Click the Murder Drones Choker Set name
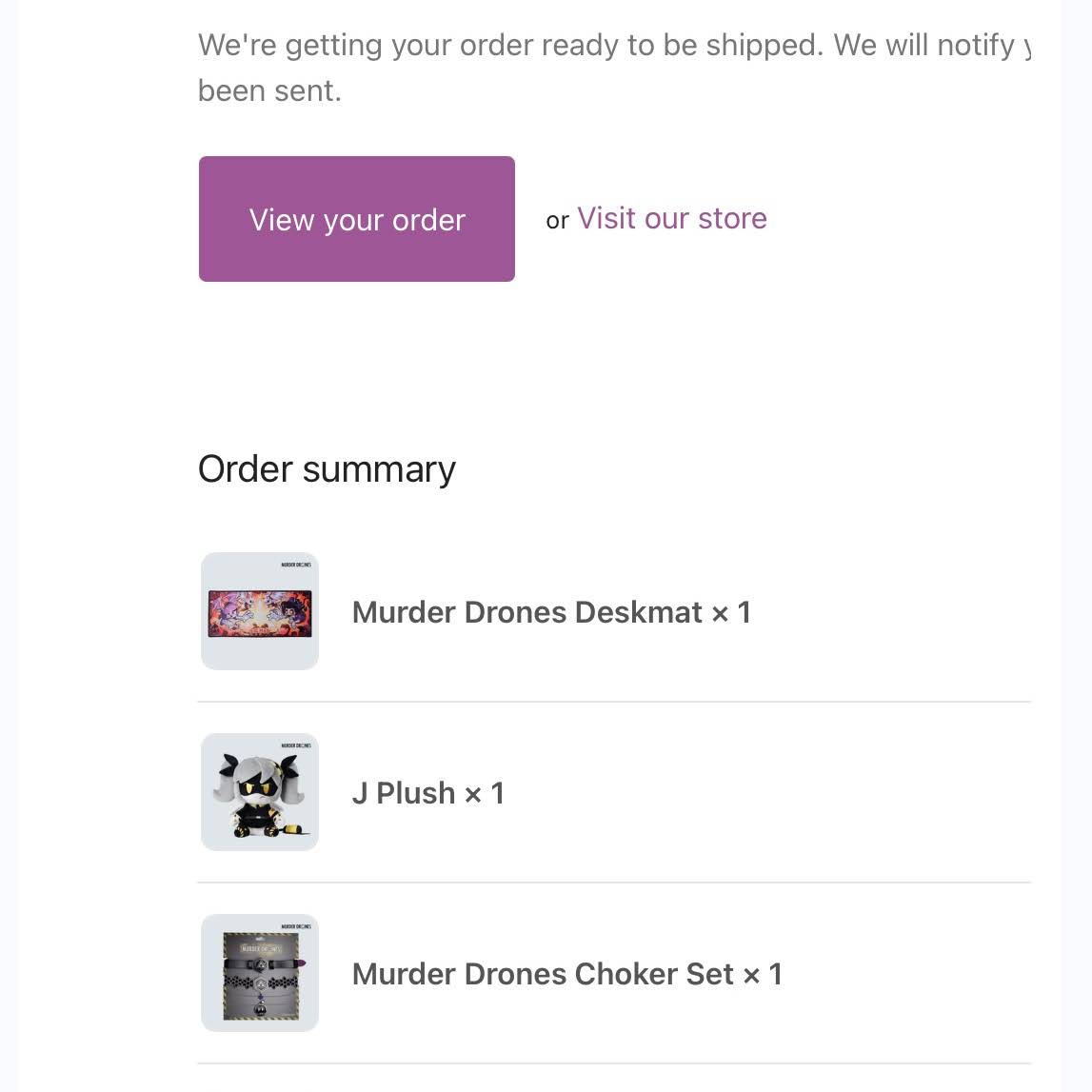This screenshot has width=1092, height=1092. (x=543, y=974)
